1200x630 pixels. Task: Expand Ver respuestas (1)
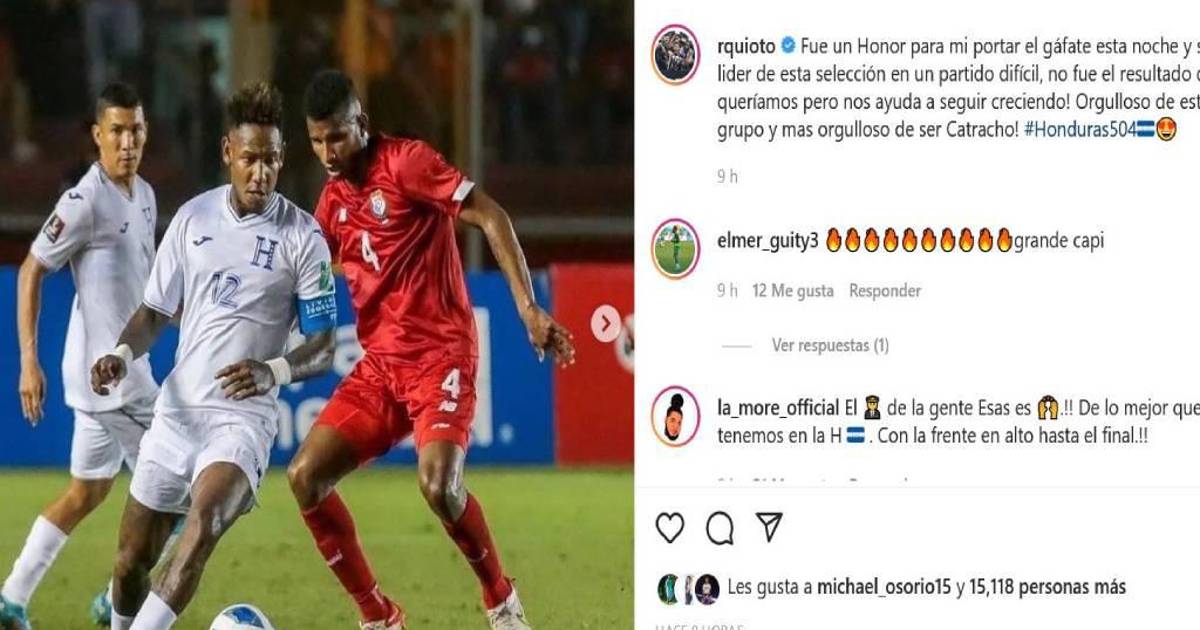[830, 345]
